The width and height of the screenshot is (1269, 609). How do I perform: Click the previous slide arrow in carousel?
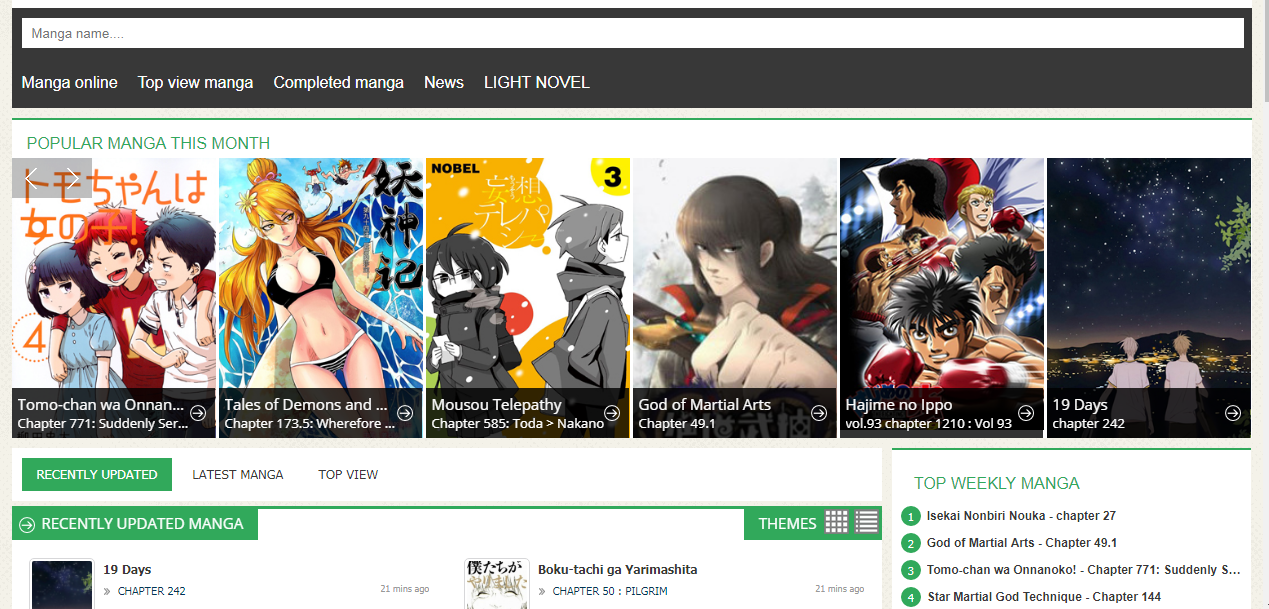pyautogui.click(x=32, y=178)
